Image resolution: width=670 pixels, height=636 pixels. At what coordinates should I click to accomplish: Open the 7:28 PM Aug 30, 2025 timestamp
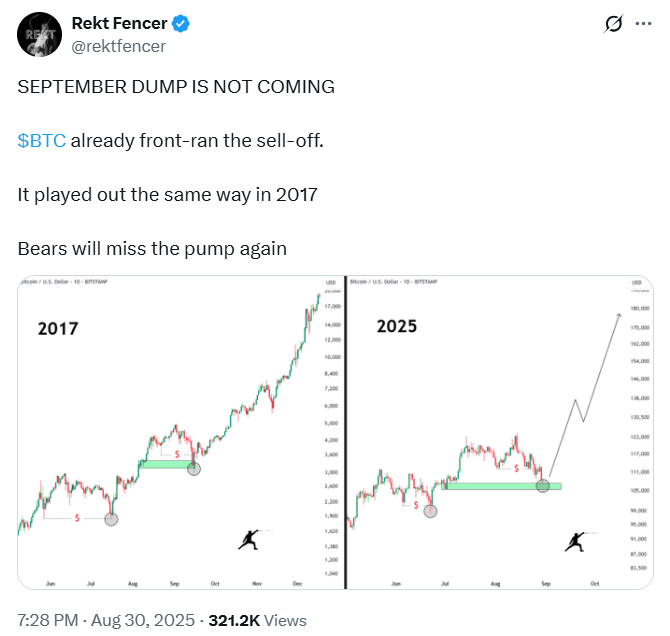coord(106,620)
